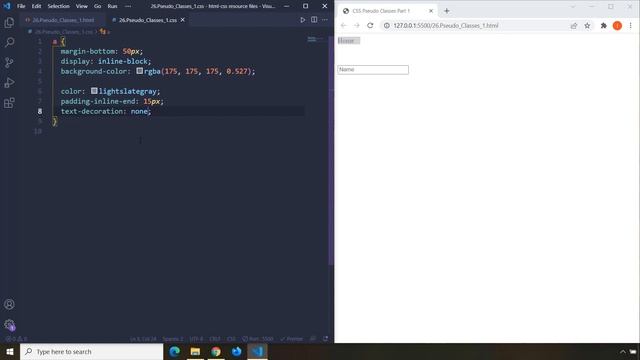Switch to VS Code from taskbar
Image resolution: width=640 pixels, height=360 pixels.
257,351
